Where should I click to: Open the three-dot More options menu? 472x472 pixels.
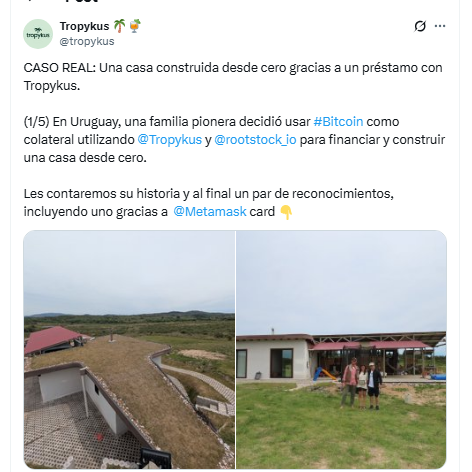(440, 26)
